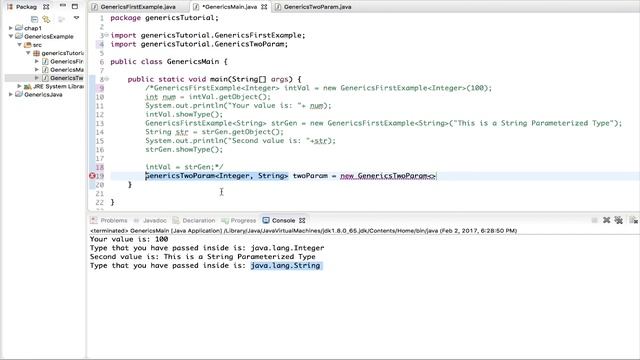
Task: Close the Package Explorer tab
Action: 46,7
